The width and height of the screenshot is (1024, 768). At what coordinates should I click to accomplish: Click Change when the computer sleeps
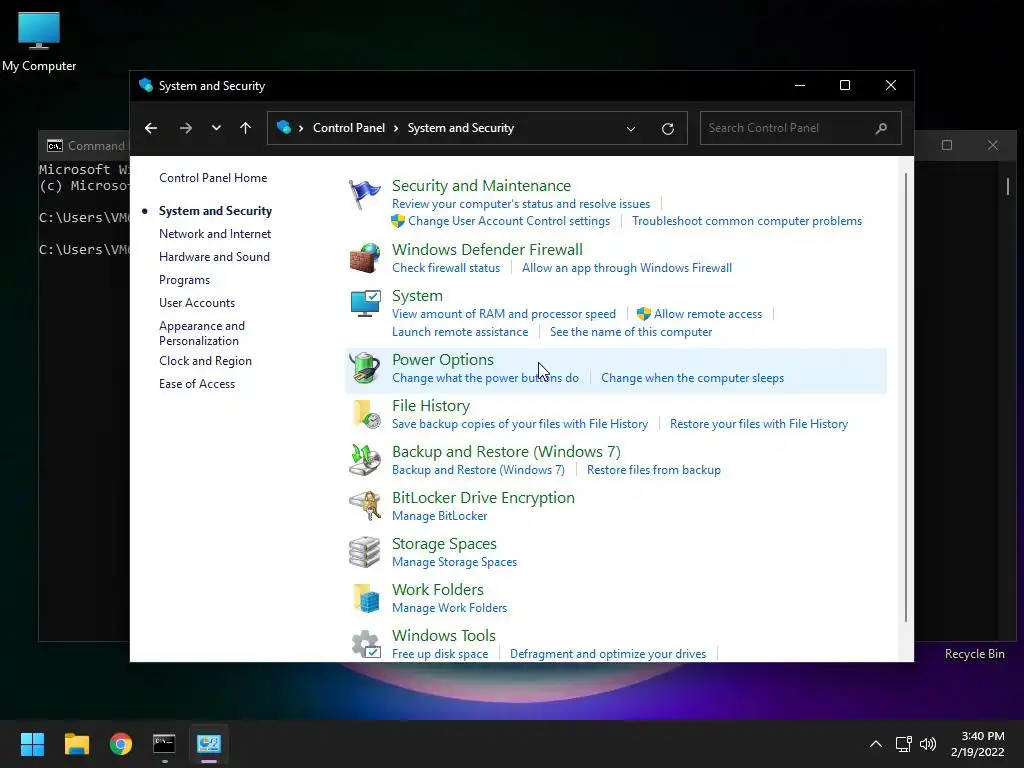point(692,377)
